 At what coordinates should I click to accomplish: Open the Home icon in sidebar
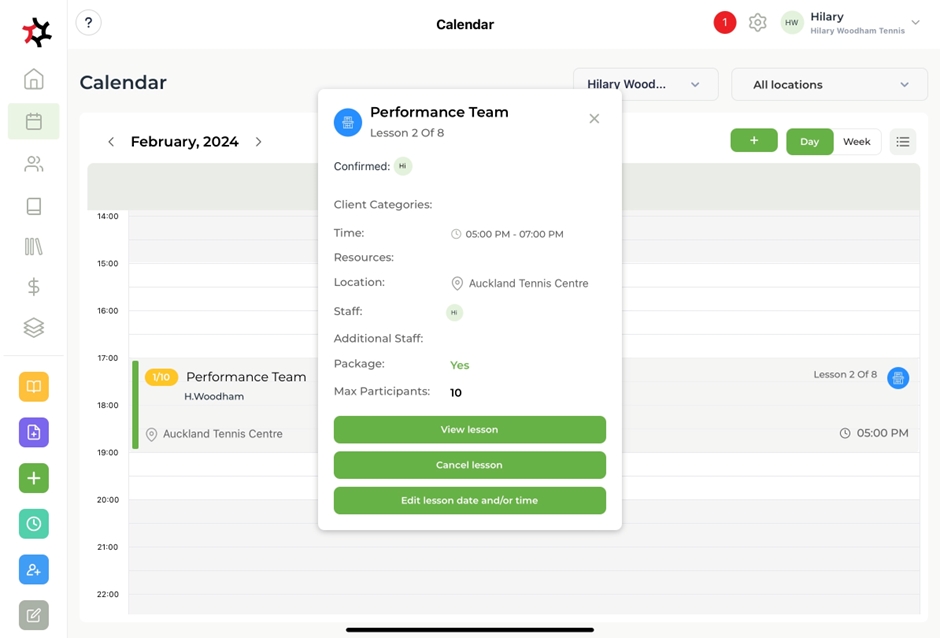[34, 80]
